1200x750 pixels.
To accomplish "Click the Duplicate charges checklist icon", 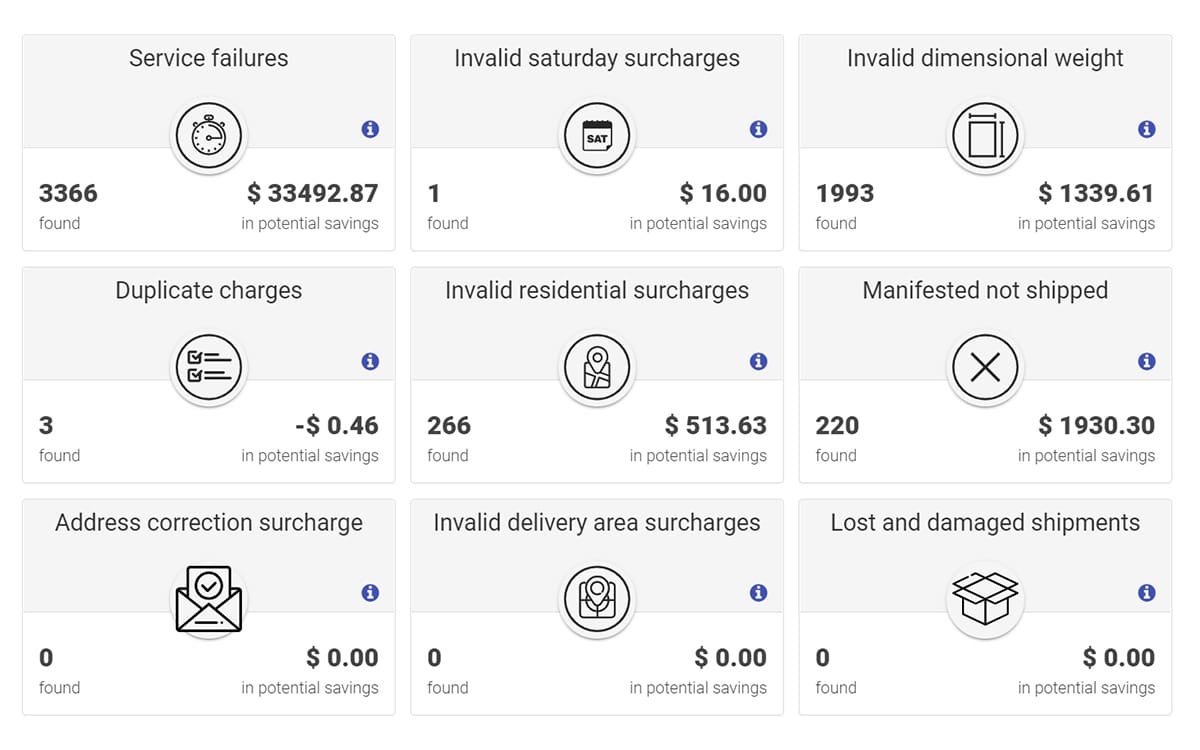I will 209,368.
